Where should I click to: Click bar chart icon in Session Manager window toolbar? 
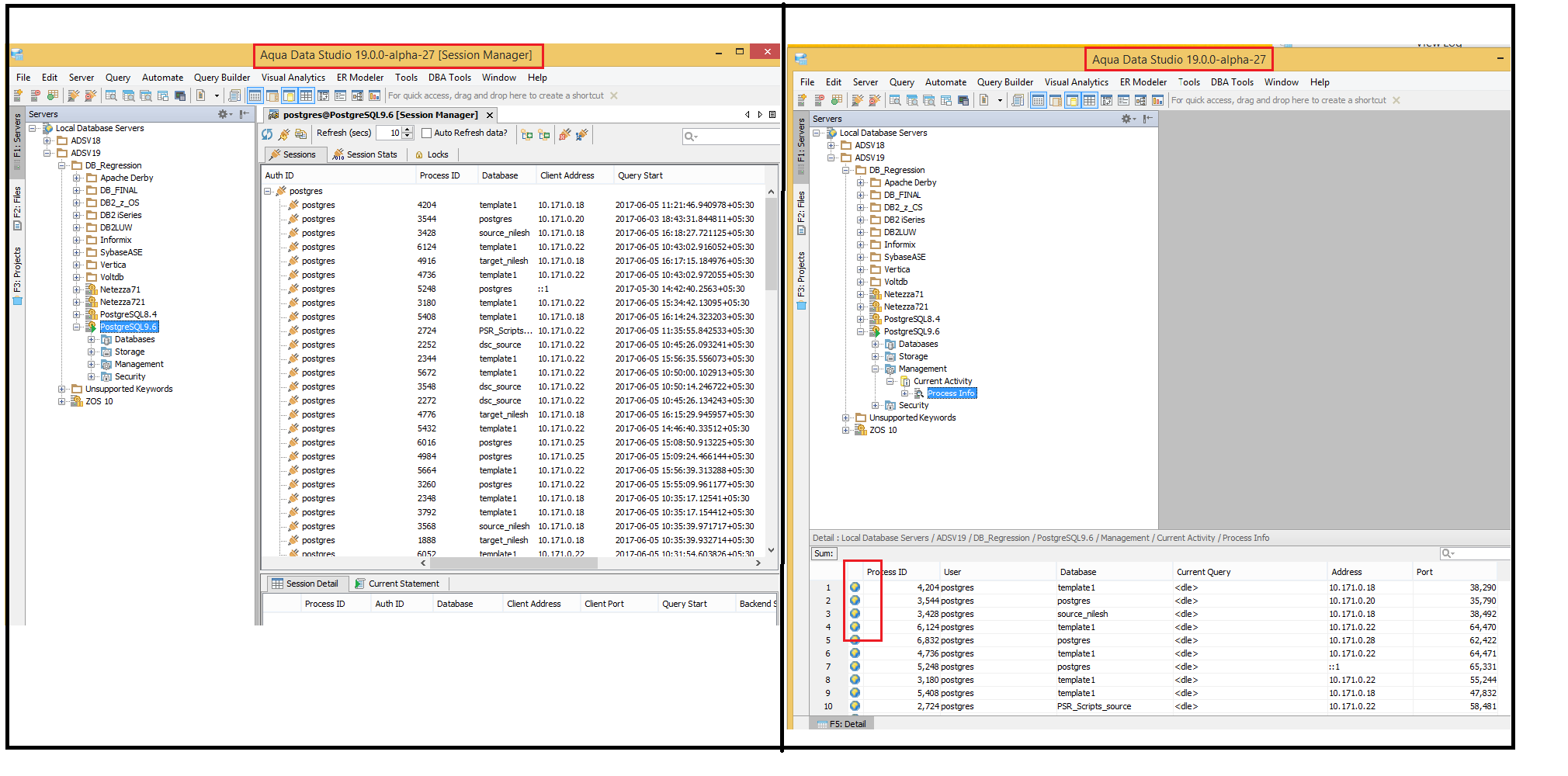pos(374,95)
